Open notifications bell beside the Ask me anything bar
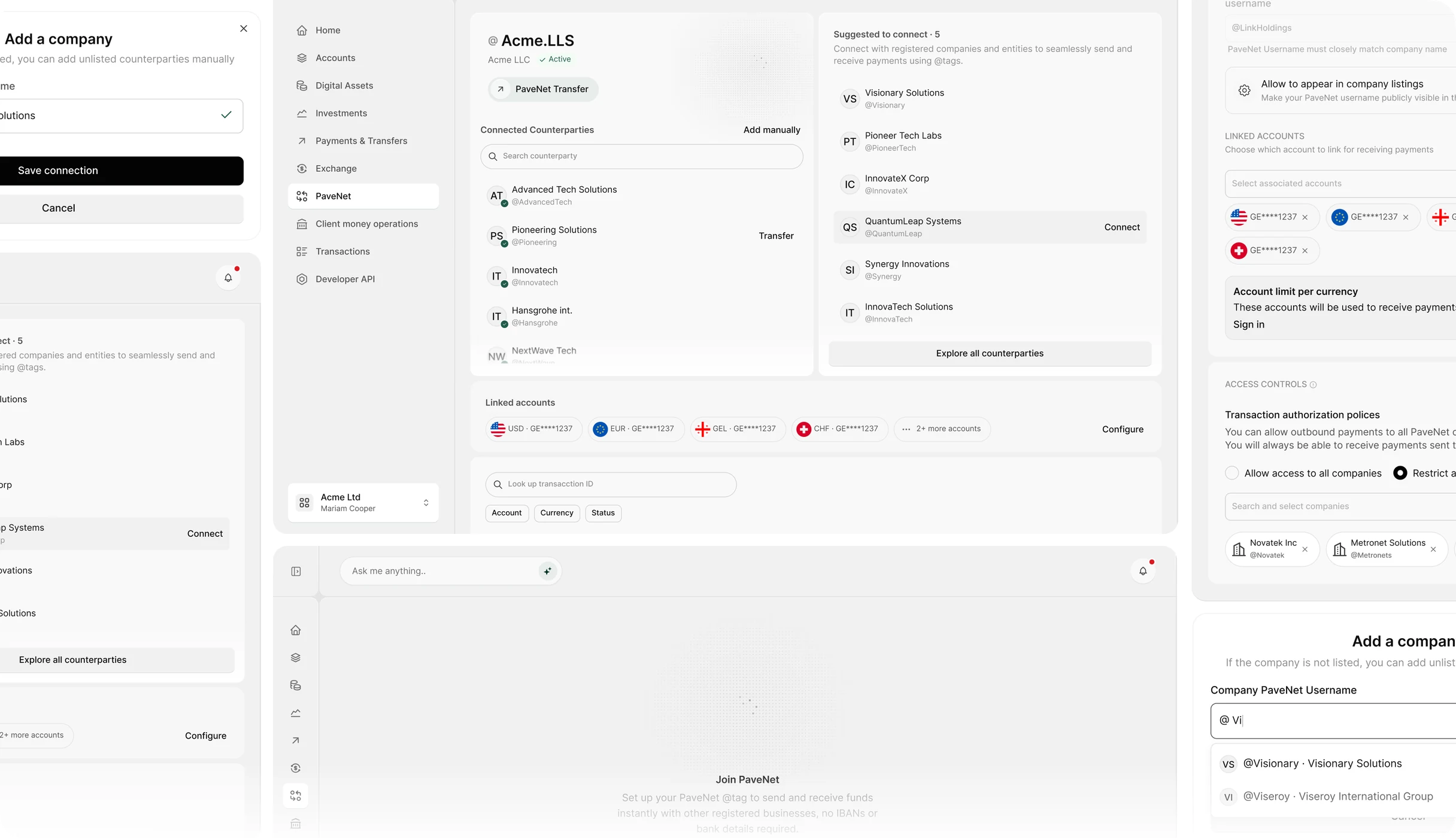Image resolution: width=1456 pixels, height=838 pixels. point(1143,571)
